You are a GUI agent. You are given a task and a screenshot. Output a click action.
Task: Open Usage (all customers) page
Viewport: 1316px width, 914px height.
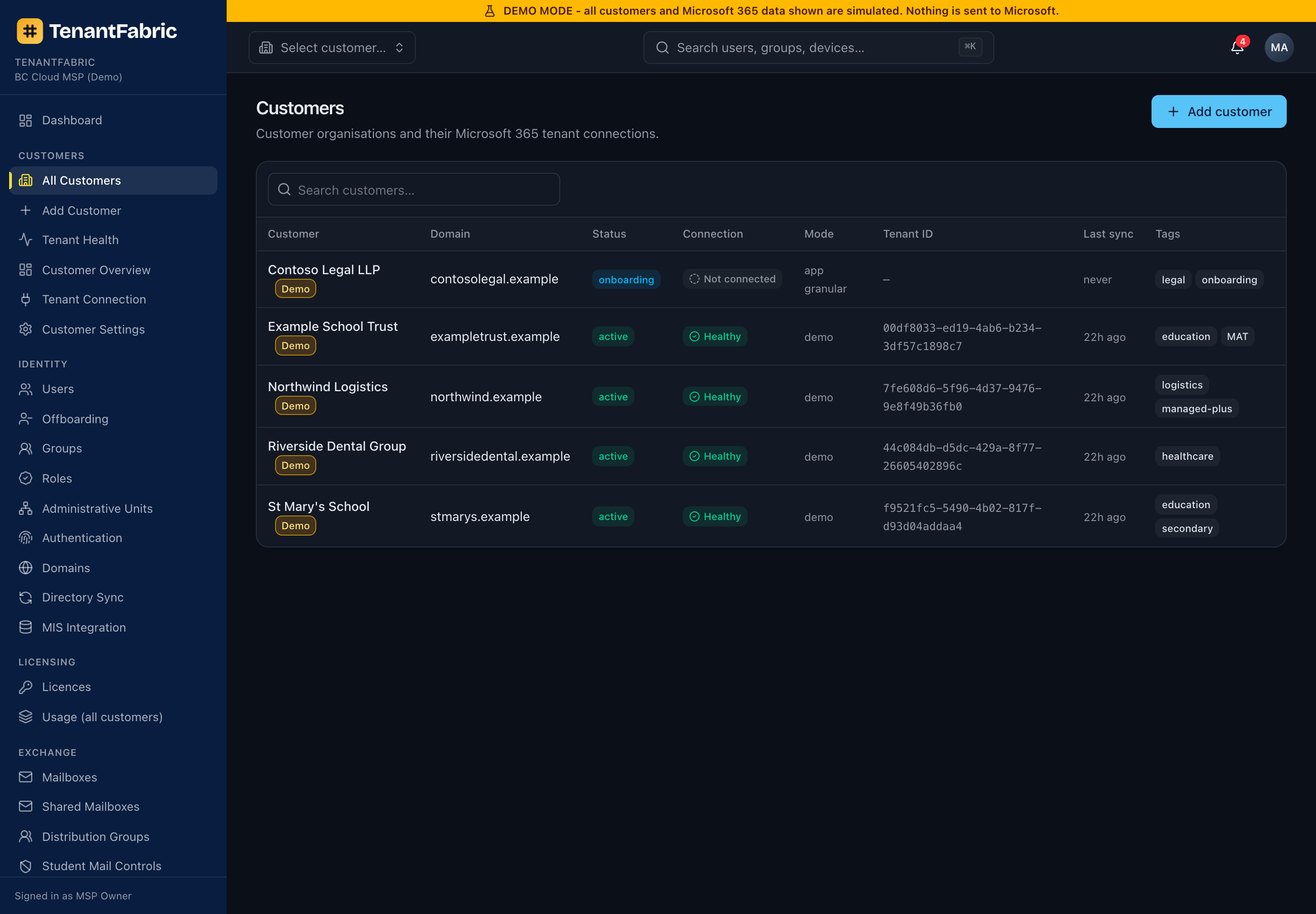tap(113, 717)
